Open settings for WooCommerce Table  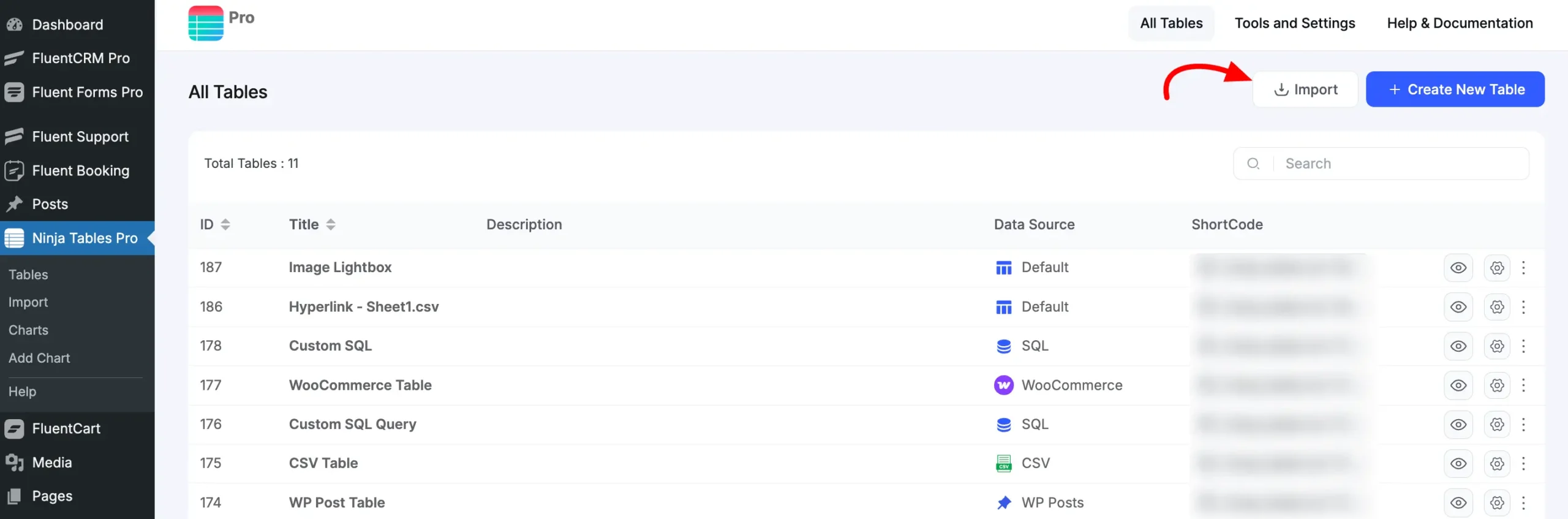click(x=1497, y=385)
